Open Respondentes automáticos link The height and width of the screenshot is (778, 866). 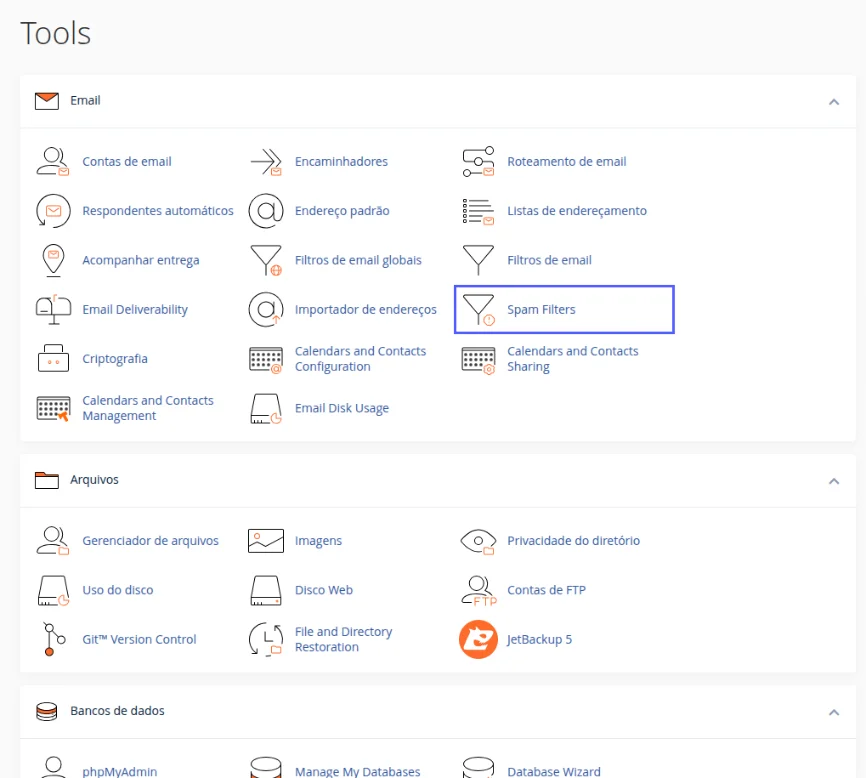[158, 211]
